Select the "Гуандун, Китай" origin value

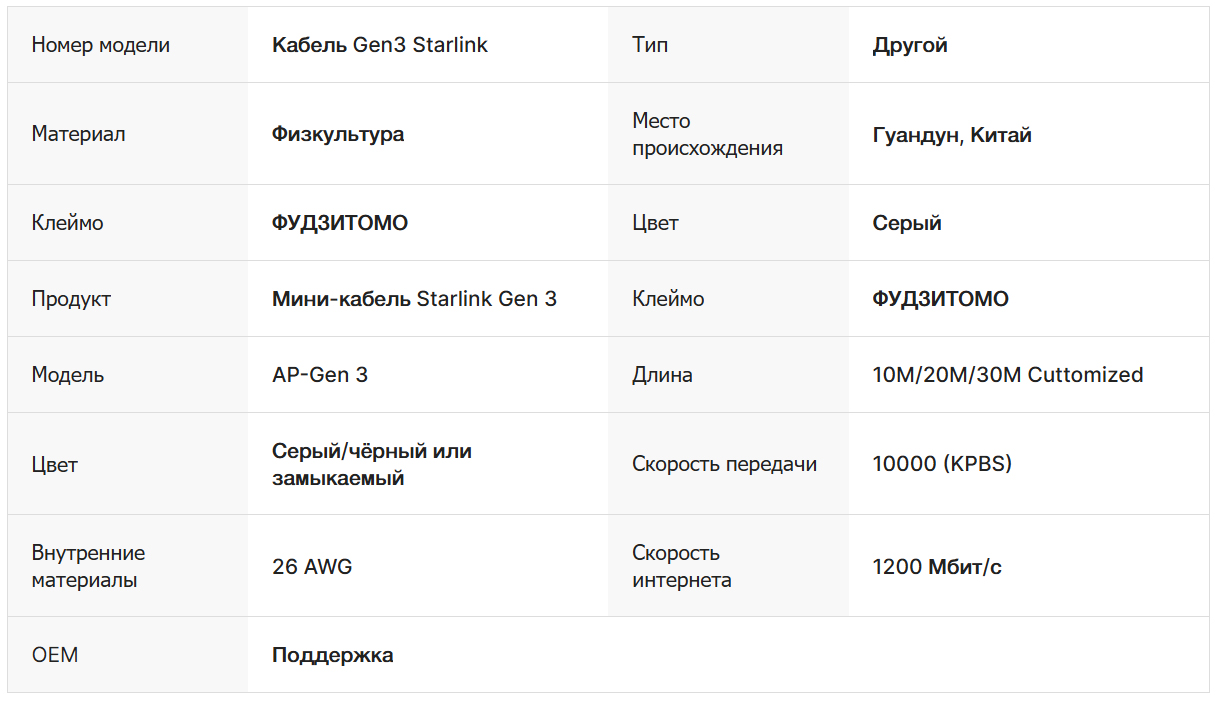pyautogui.click(x=952, y=135)
